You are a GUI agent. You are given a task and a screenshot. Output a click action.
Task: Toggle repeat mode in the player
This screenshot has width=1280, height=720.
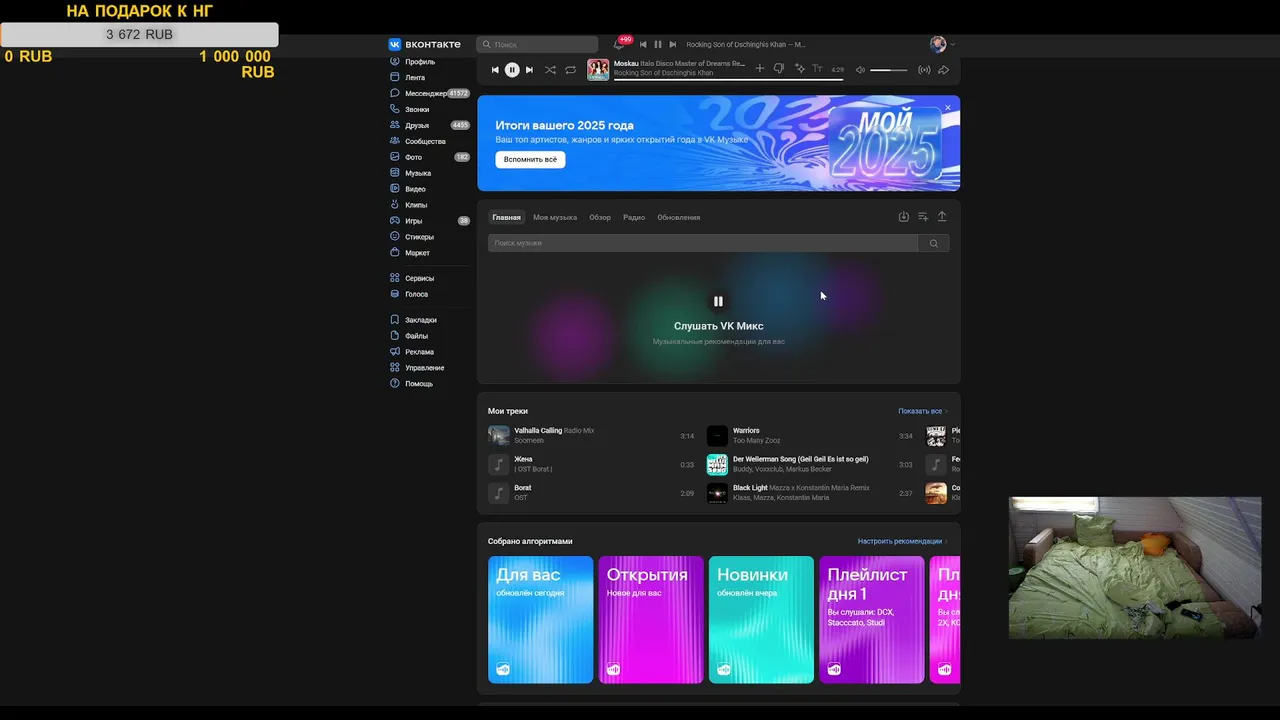[570, 70]
